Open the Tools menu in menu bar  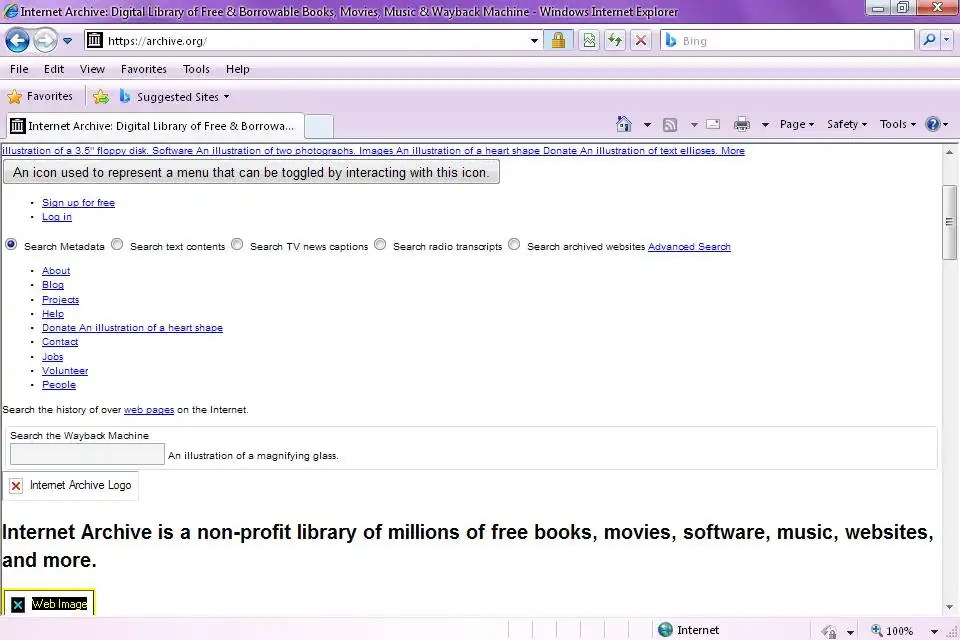[x=196, y=69]
